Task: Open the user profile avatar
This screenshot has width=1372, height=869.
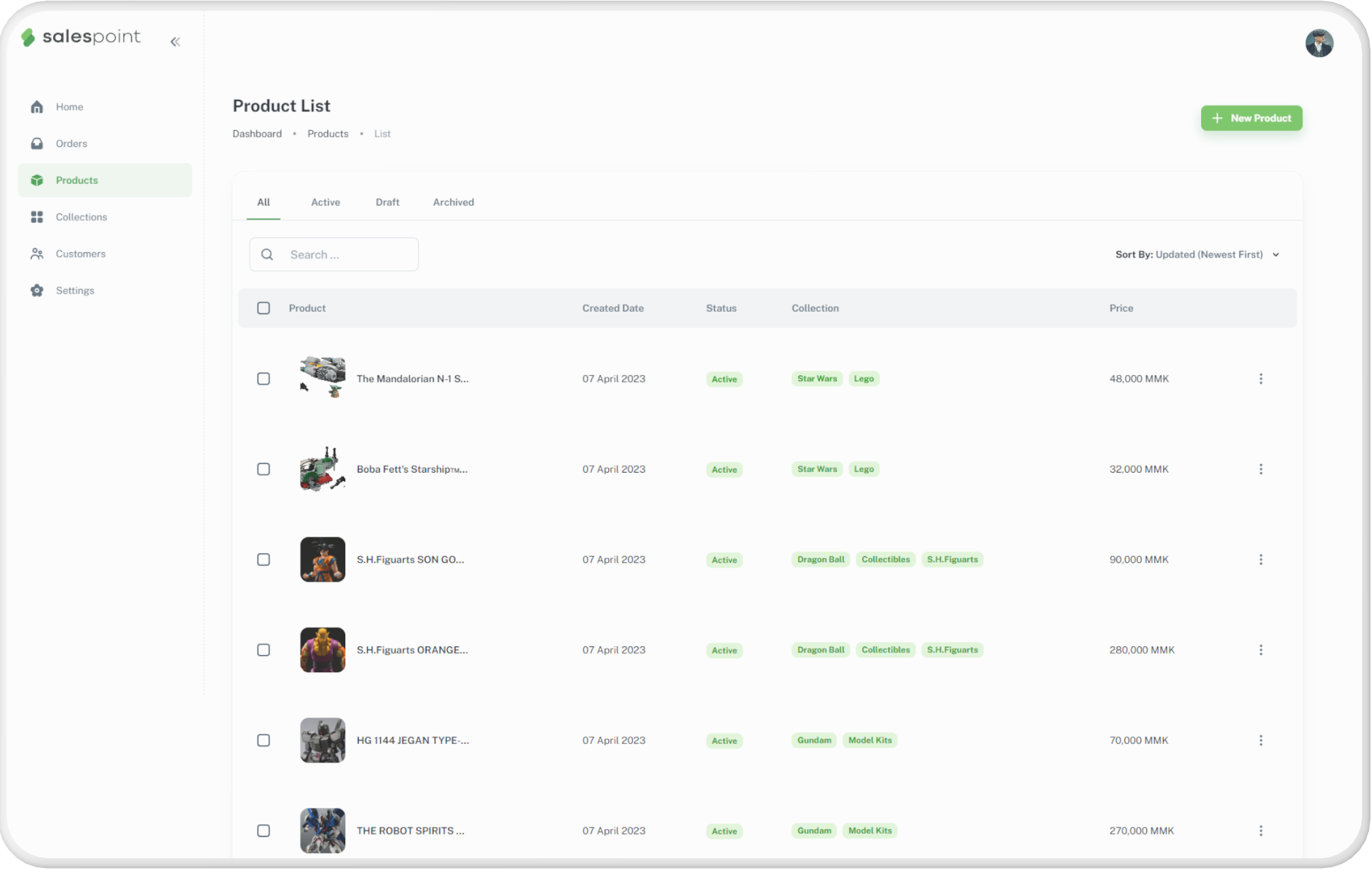Action: (1319, 43)
